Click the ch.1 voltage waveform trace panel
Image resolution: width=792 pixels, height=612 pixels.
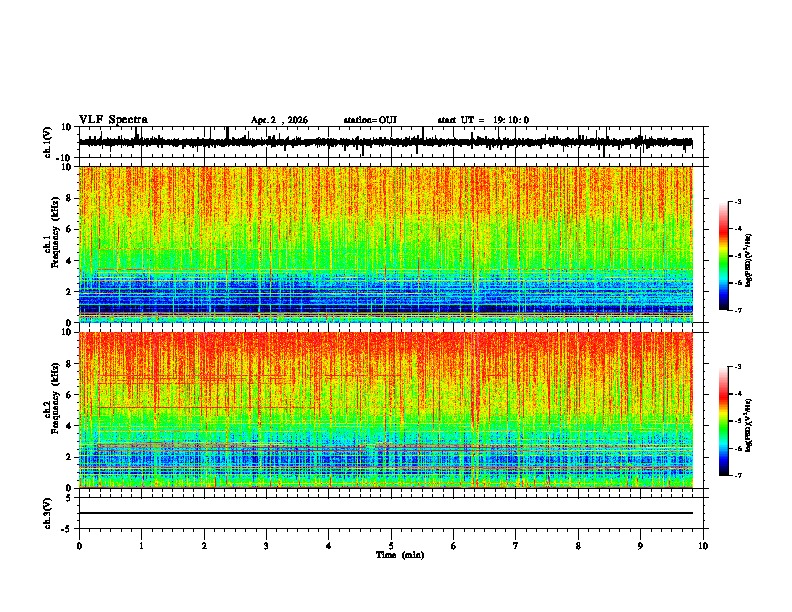(x=391, y=142)
